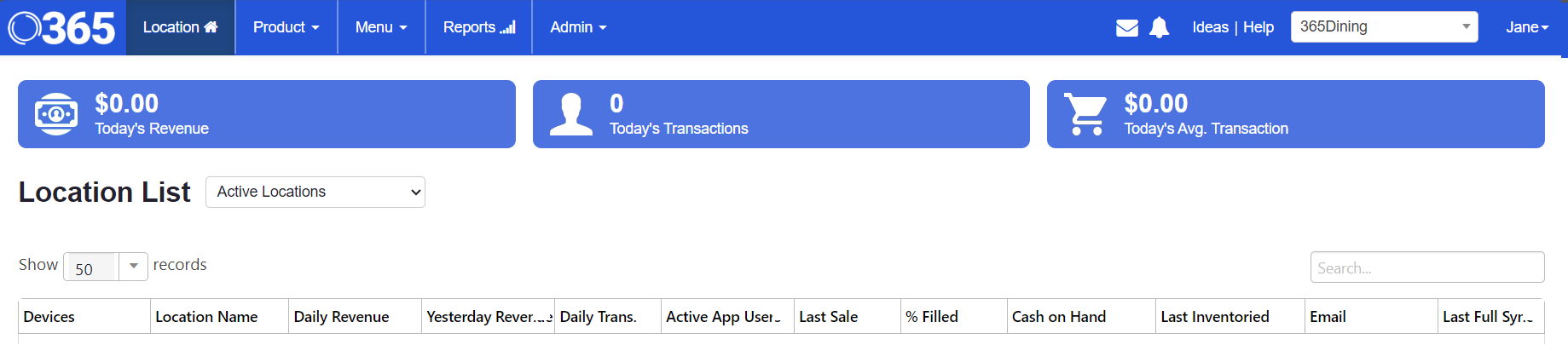Image resolution: width=1568 pixels, height=345 pixels.
Task: Expand the Product menu
Action: point(286,27)
